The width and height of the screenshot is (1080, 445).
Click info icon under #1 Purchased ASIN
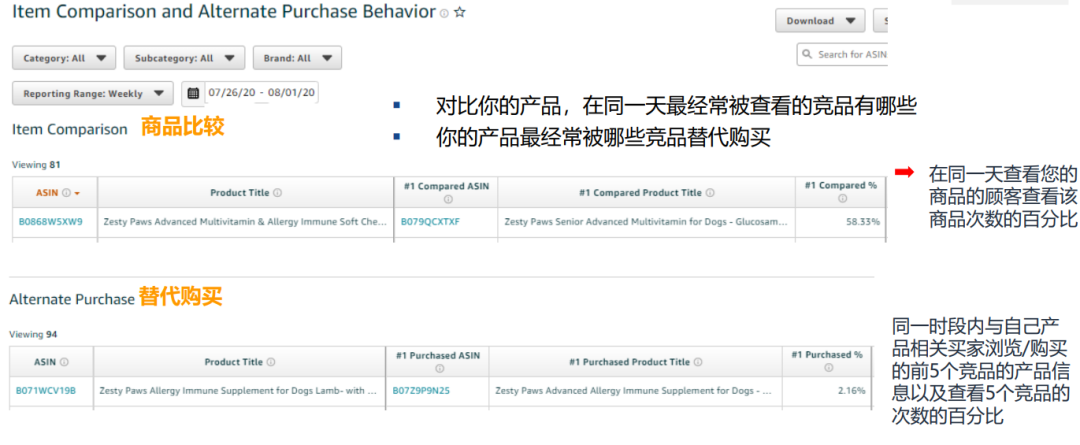click(x=439, y=369)
